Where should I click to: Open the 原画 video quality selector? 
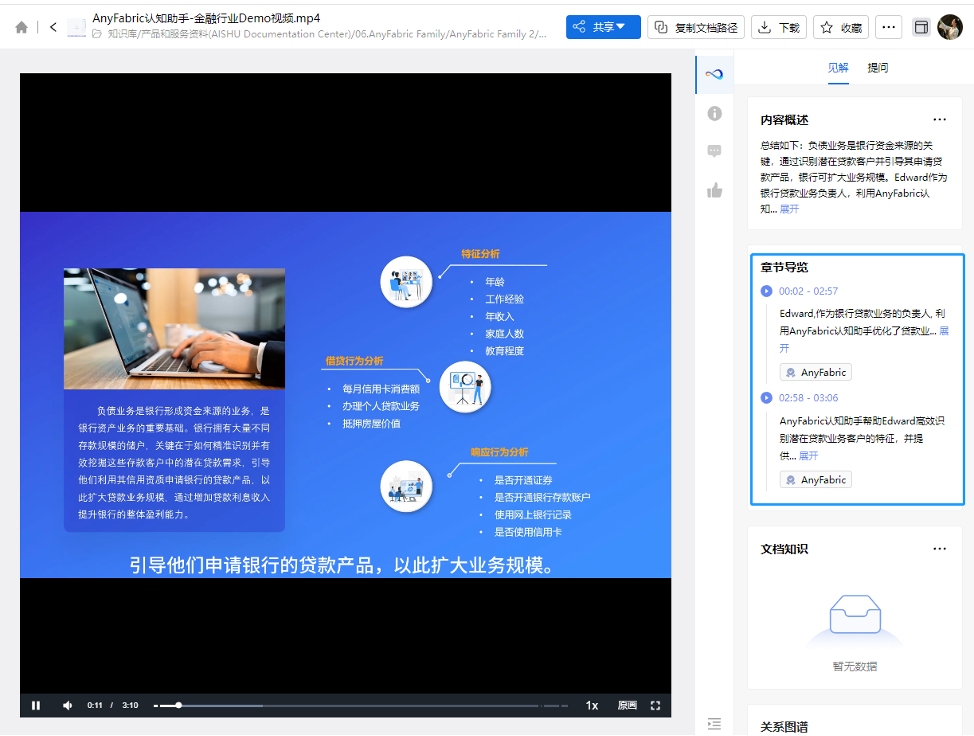pyautogui.click(x=627, y=705)
